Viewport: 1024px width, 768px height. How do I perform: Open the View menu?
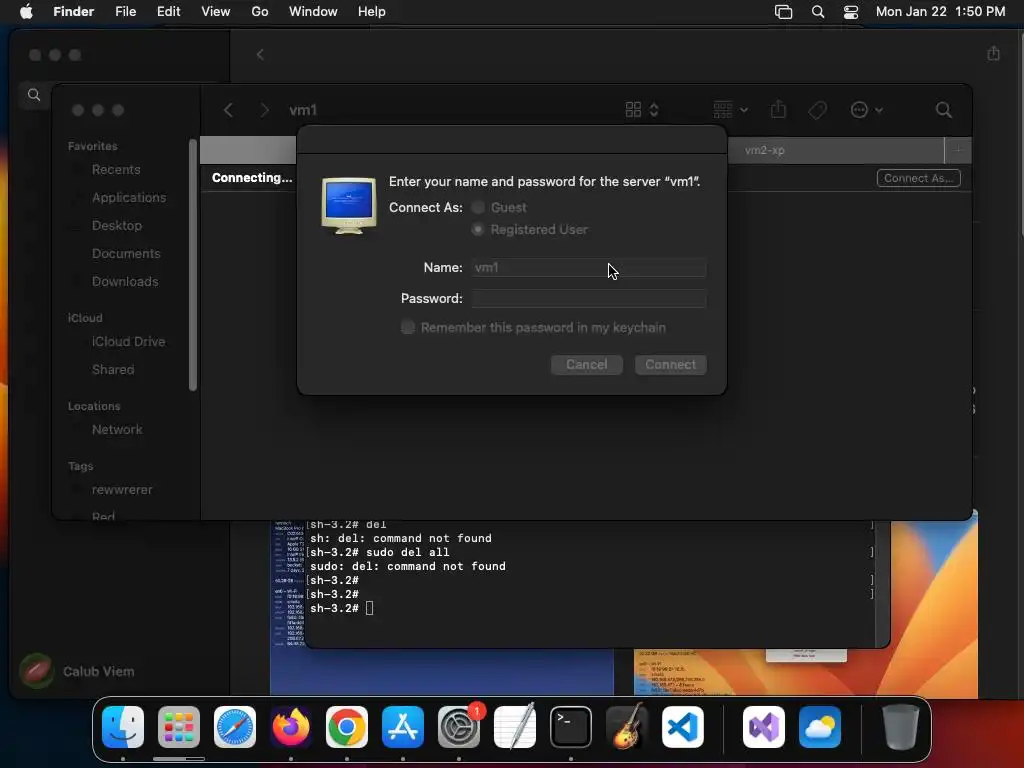coord(216,12)
